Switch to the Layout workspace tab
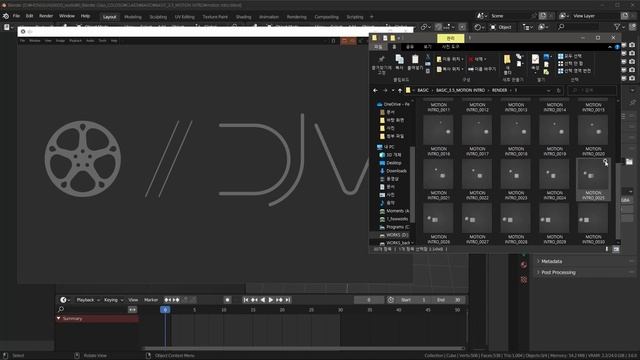Viewport: 640px width, 360px height. click(x=109, y=17)
